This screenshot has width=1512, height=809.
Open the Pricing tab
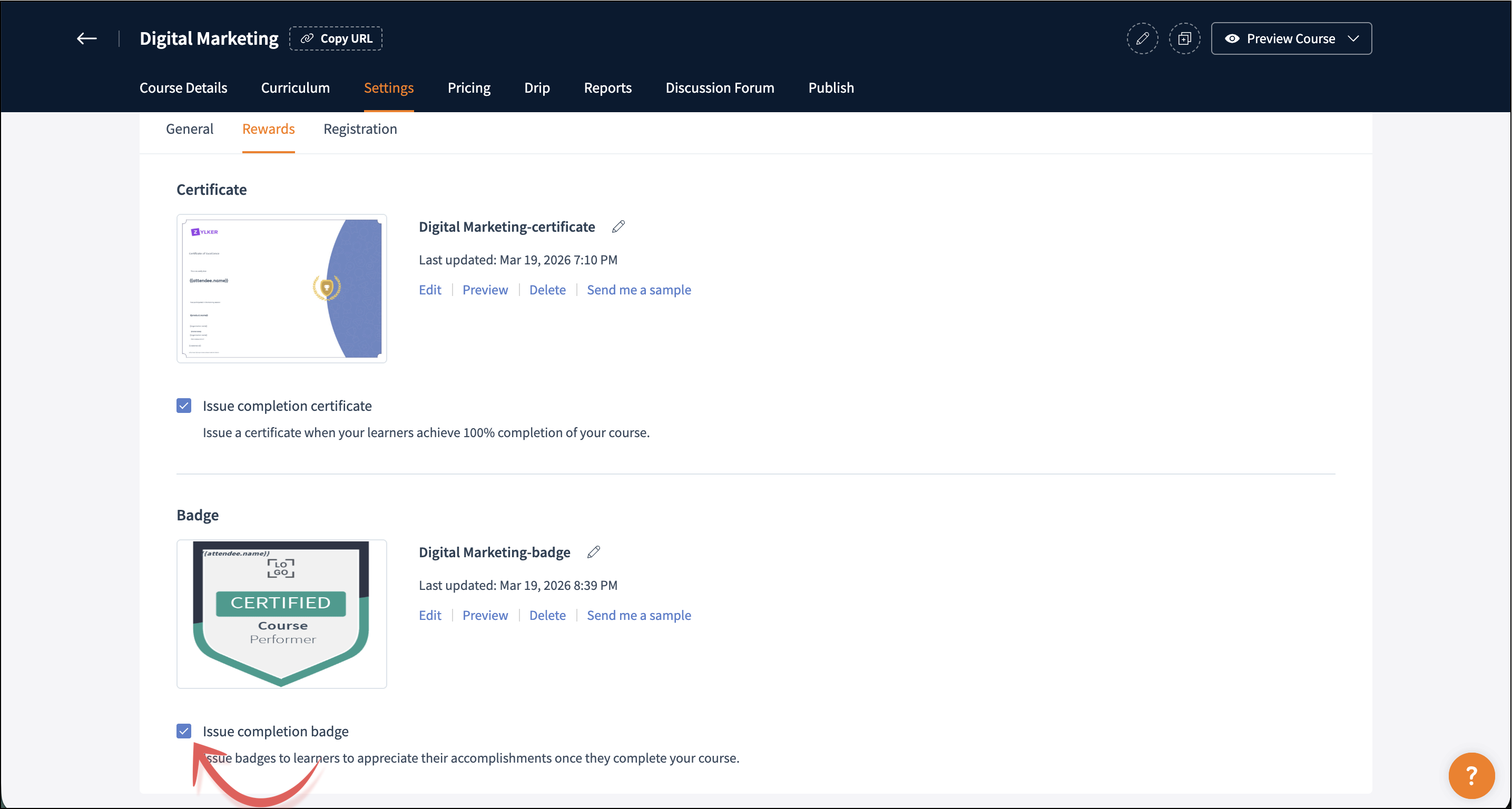click(468, 88)
